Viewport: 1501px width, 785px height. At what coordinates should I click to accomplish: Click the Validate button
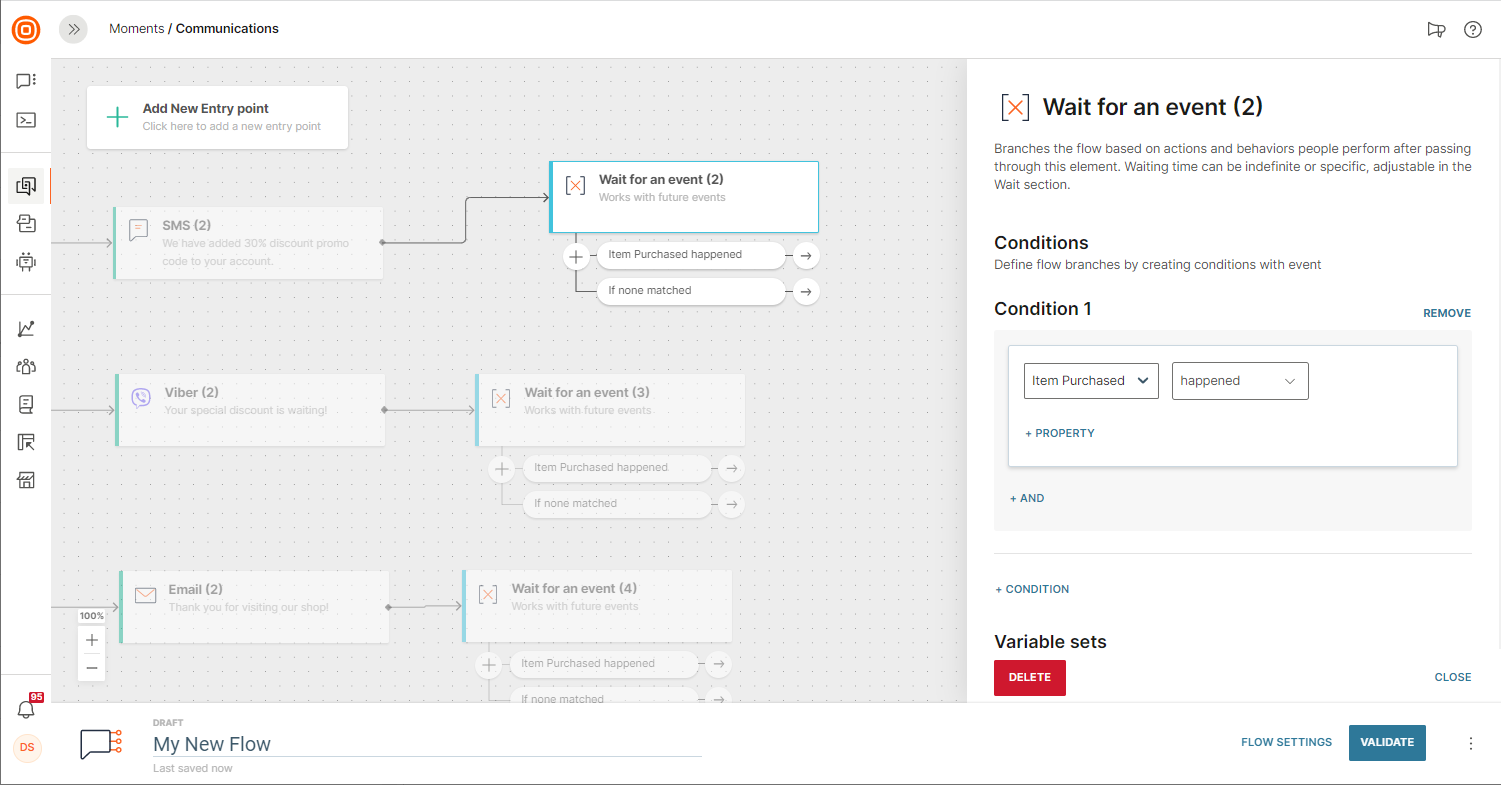tap(1387, 743)
